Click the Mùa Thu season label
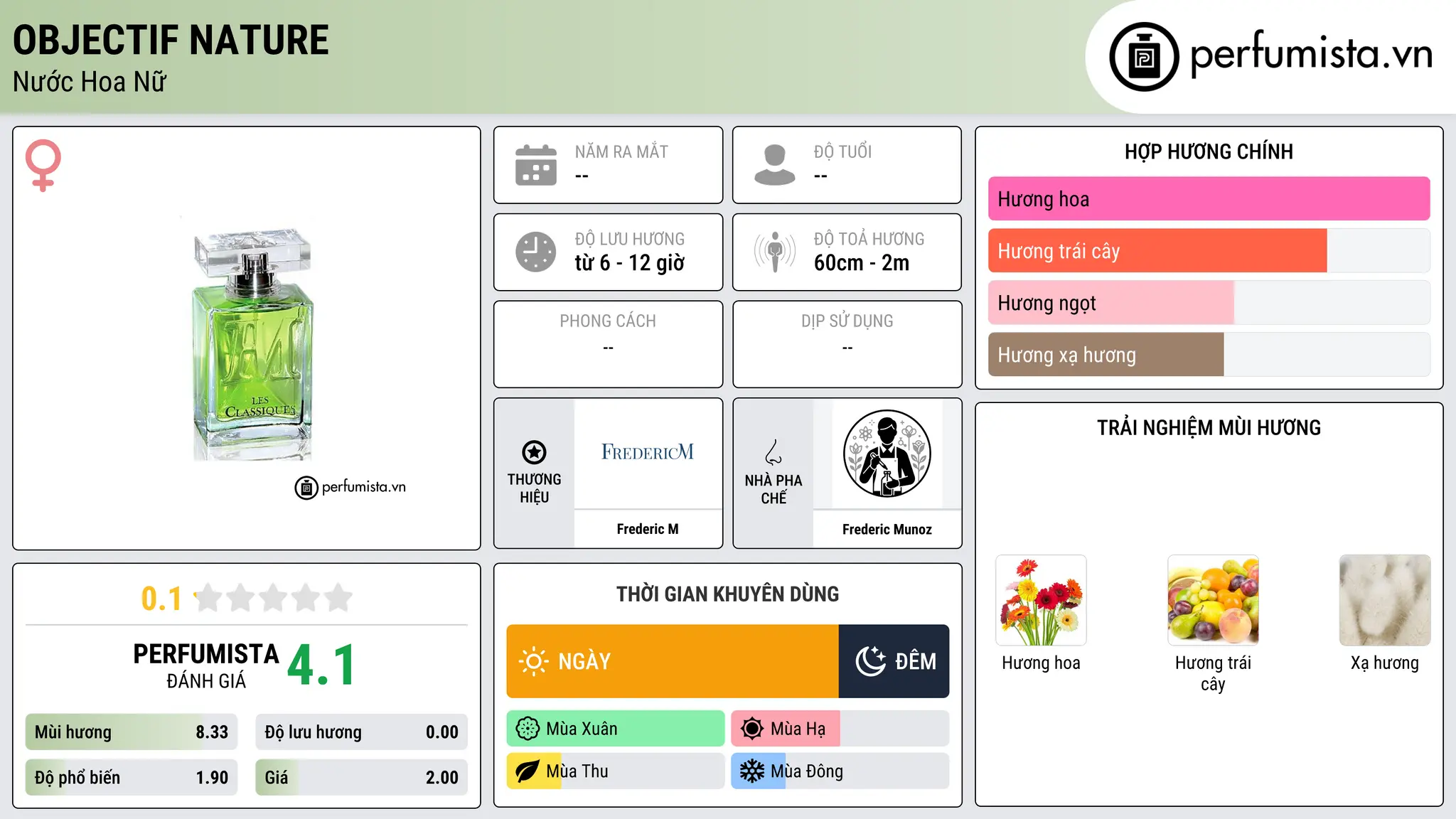The image size is (1456, 819). pyautogui.click(x=577, y=771)
